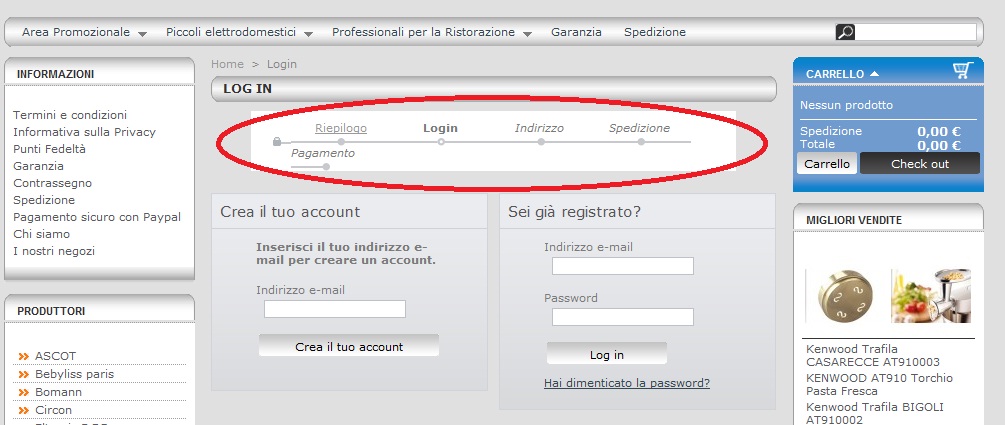Expand Professionali per la Ristorazione menu

click(431, 32)
